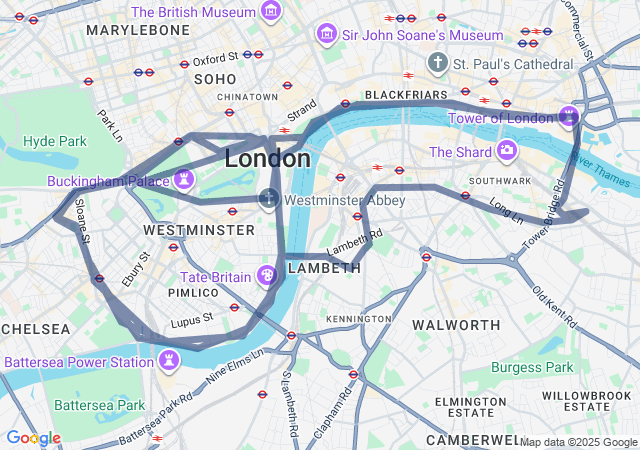Select Tate Britain palette marker
The width and height of the screenshot is (640, 450).
pyautogui.click(x=267, y=276)
